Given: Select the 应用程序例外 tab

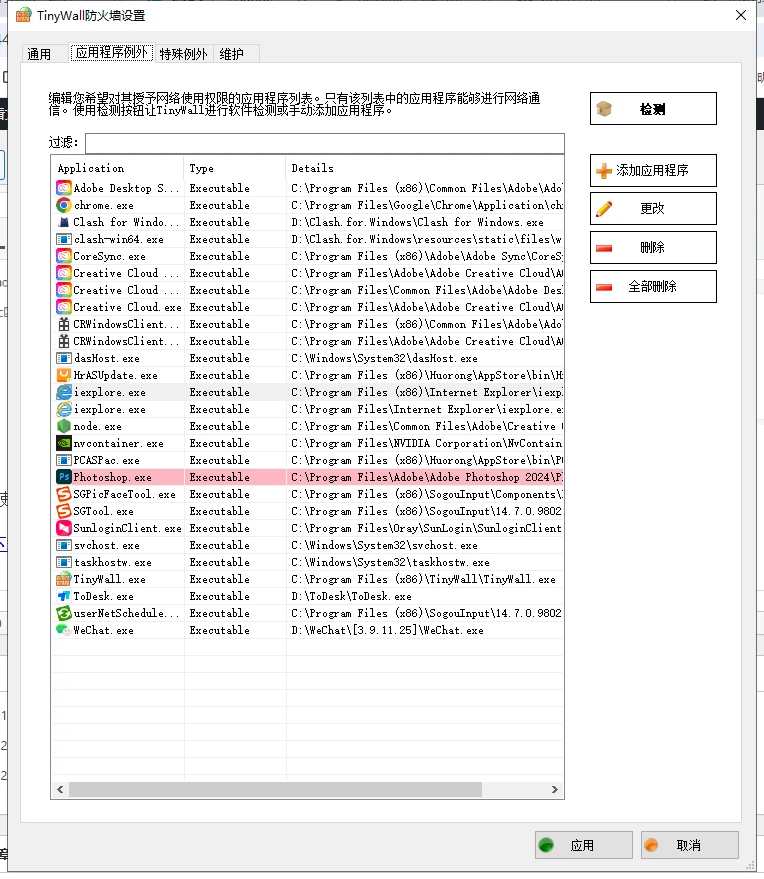Looking at the screenshot, I should coord(112,53).
